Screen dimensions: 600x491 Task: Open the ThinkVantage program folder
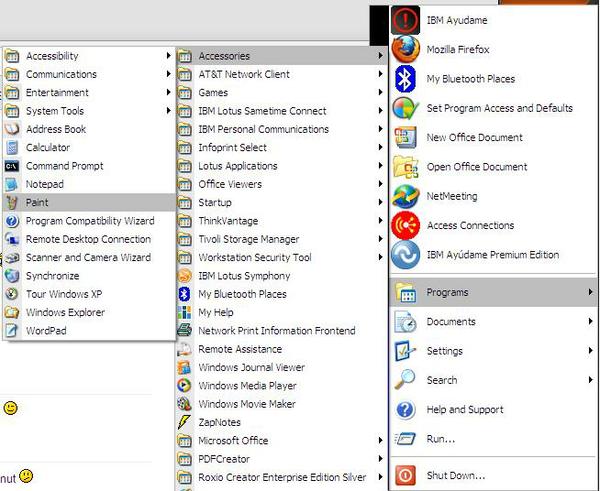(x=282, y=221)
